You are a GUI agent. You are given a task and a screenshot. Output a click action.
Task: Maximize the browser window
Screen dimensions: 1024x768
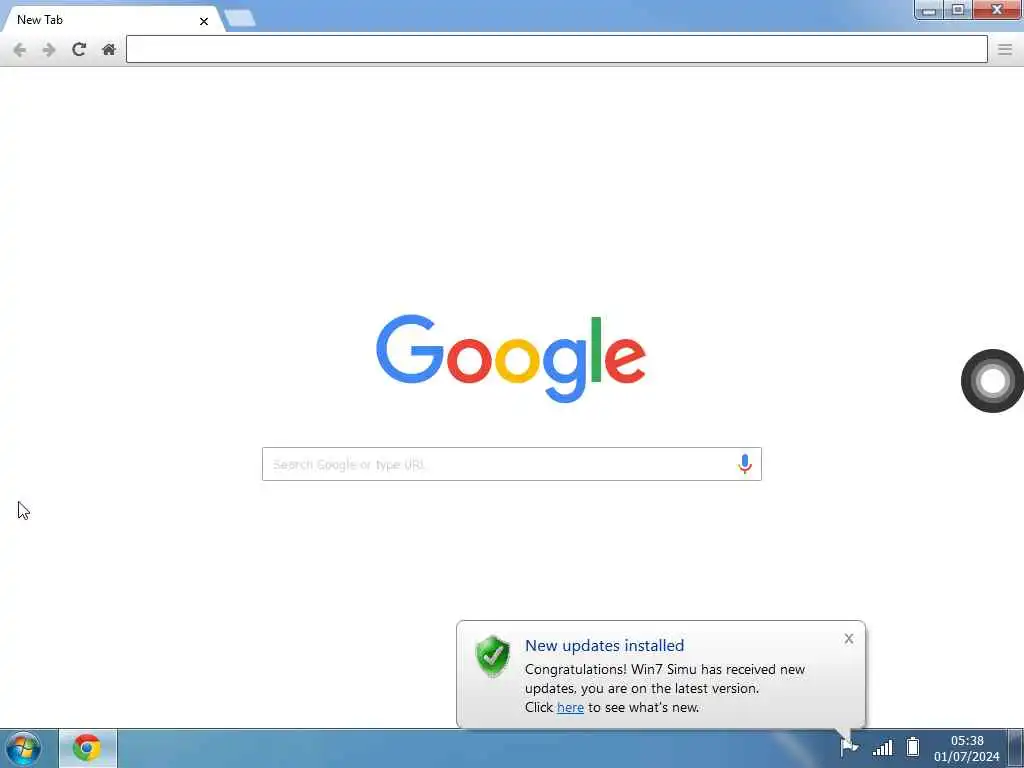(x=958, y=10)
